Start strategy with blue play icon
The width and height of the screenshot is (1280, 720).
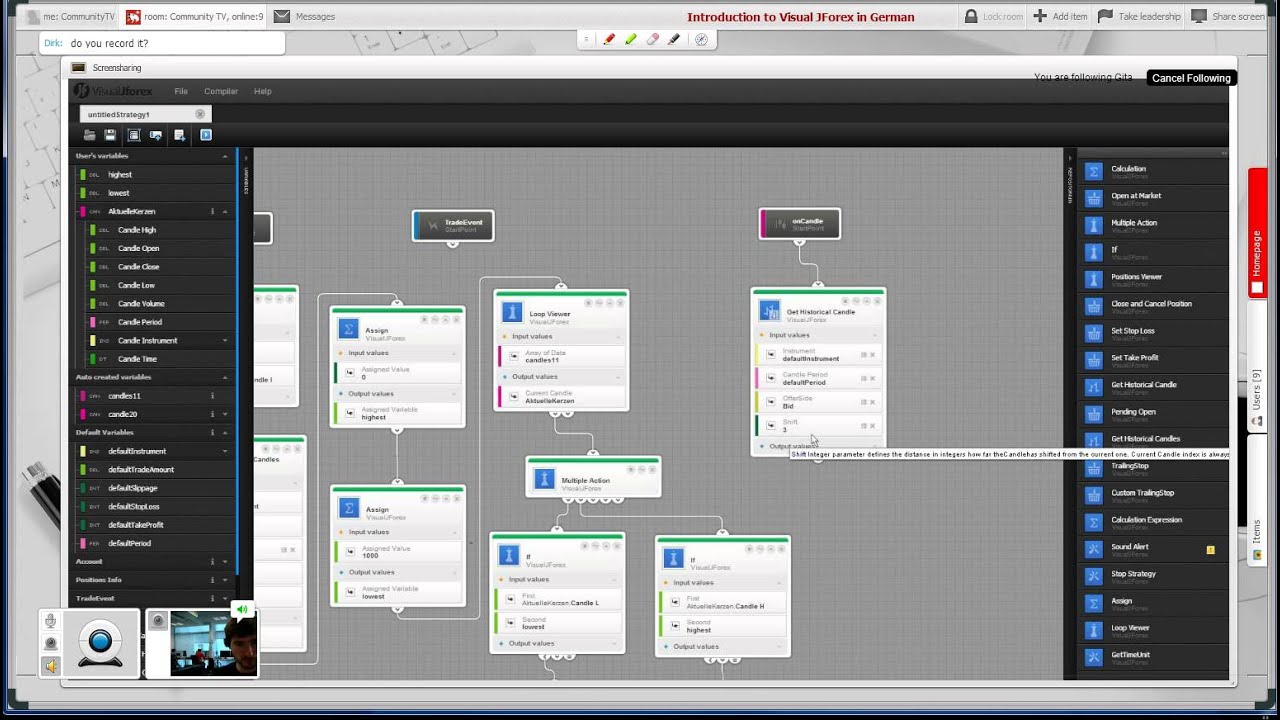tap(206, 135)
